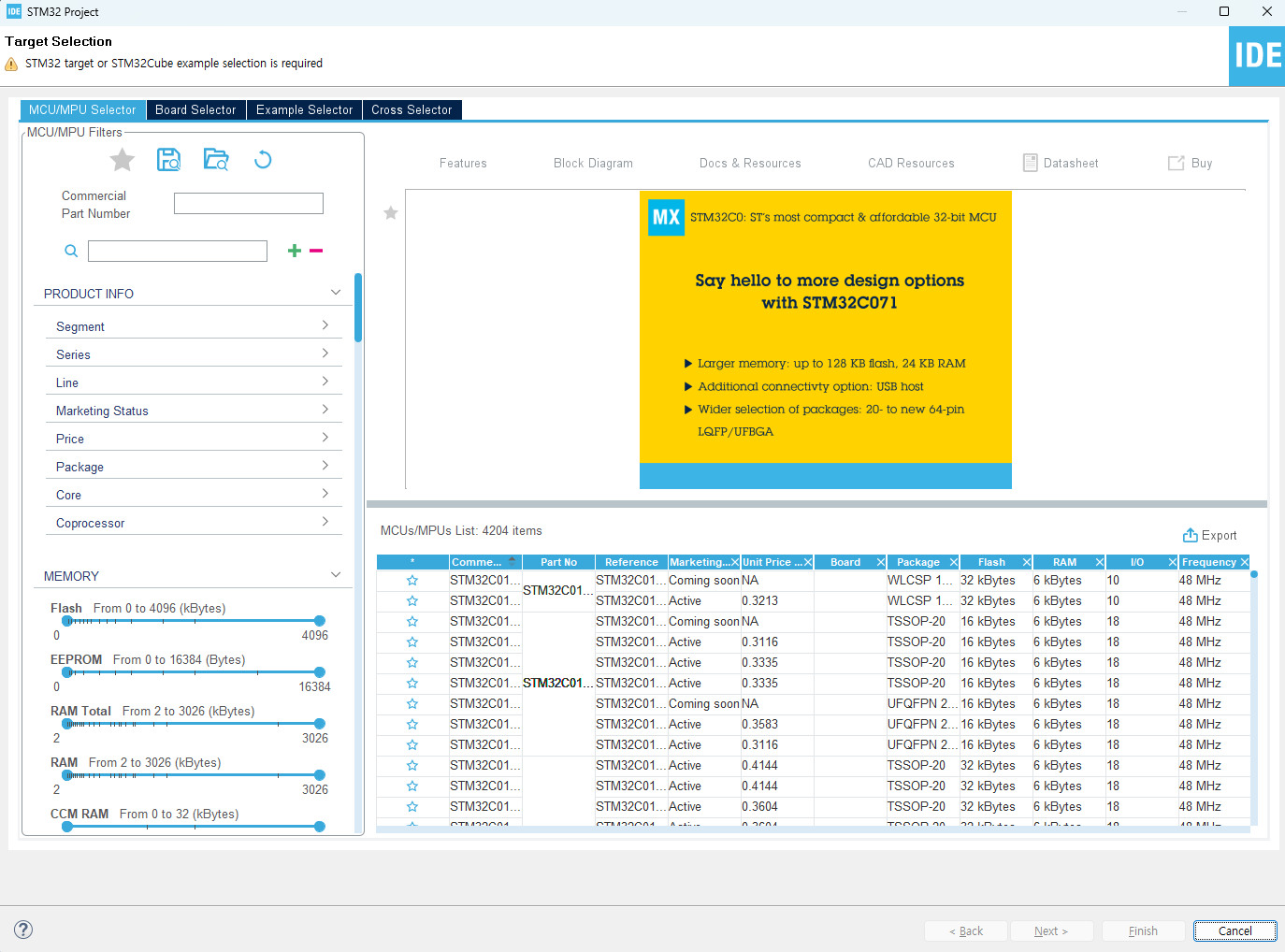Sort by the Reference column header
The image size is (1285, 952).
(631, 562)
